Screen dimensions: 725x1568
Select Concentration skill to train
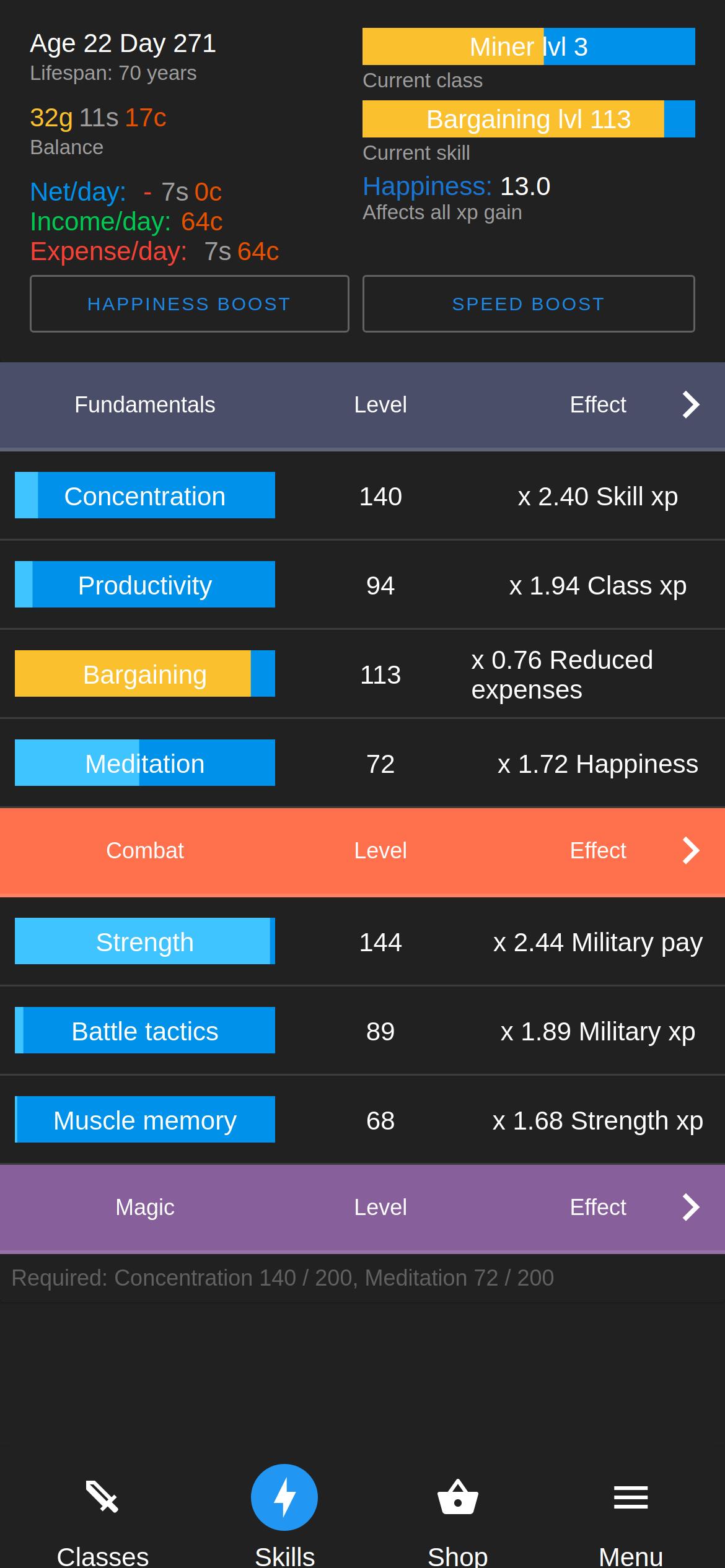[x=145, y=495]
